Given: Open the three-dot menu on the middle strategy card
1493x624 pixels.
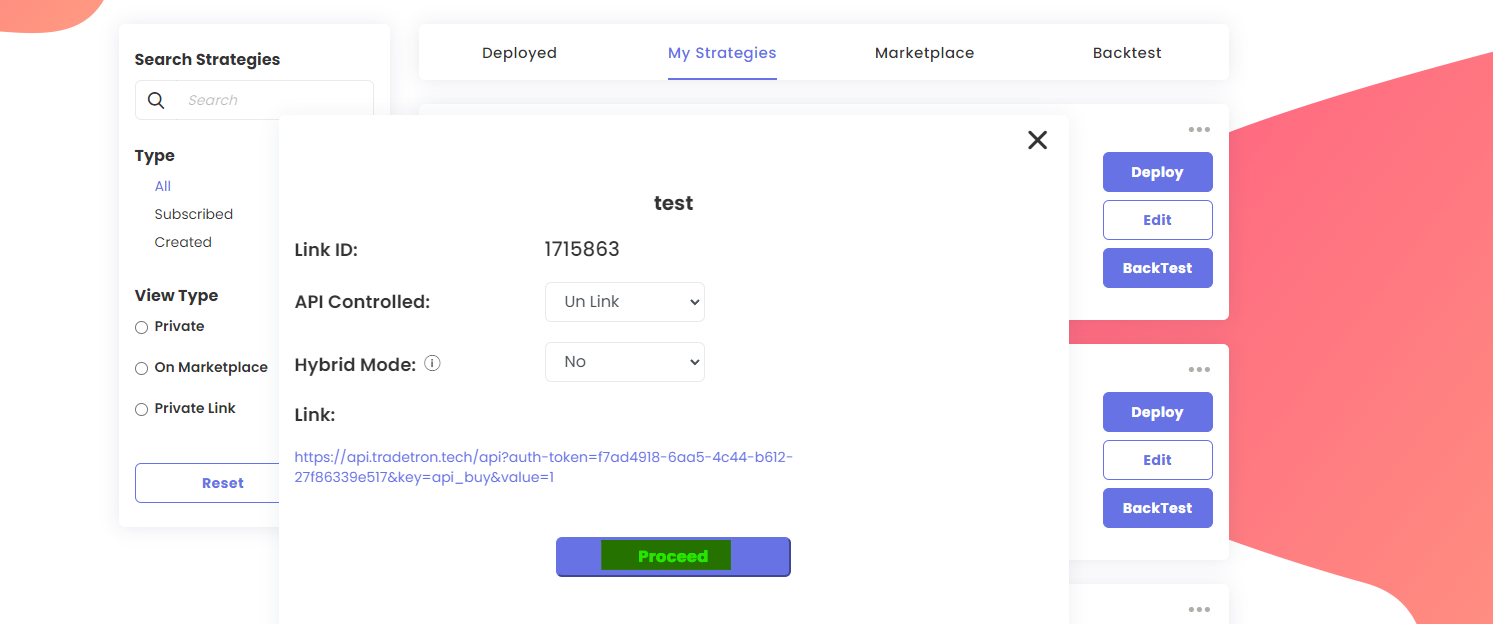Looking at the screenshot, I should (1199, 369).
